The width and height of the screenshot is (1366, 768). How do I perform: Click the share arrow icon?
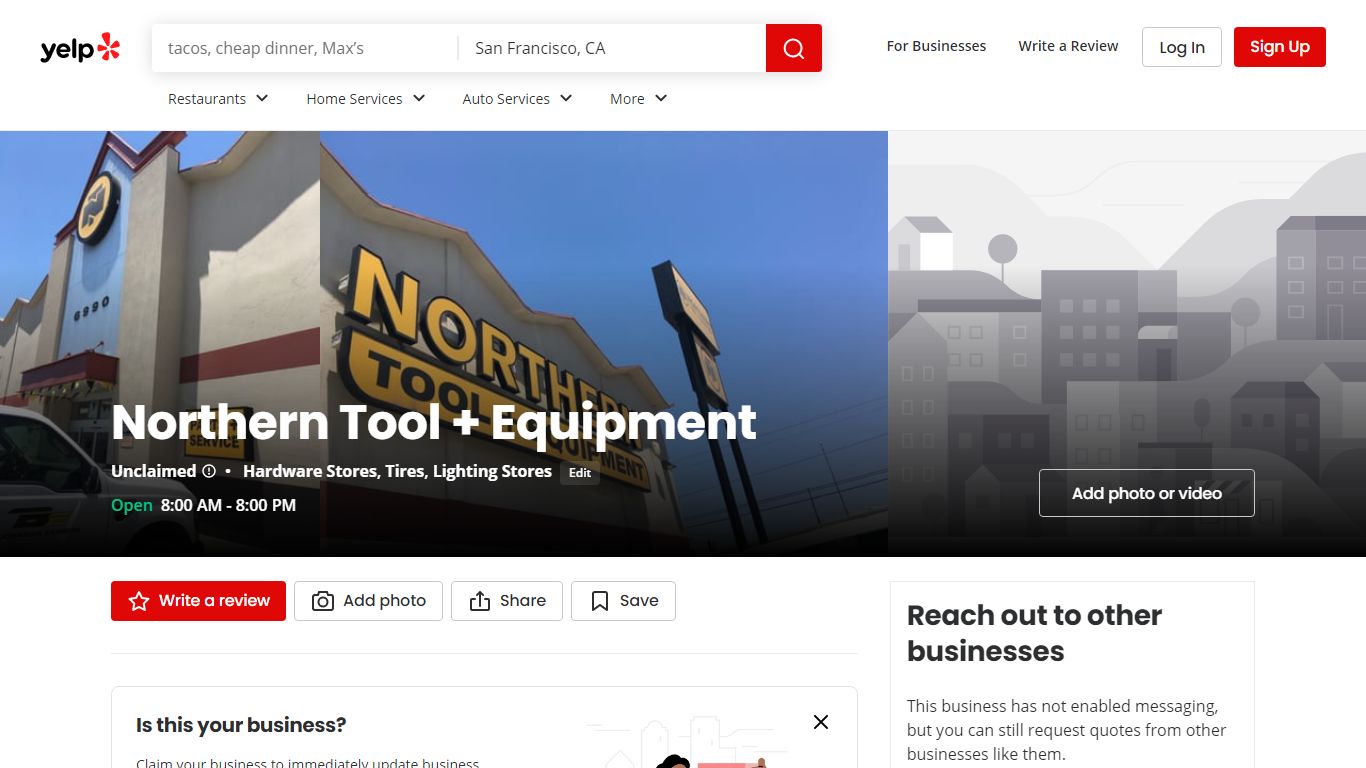coord(480,601)
